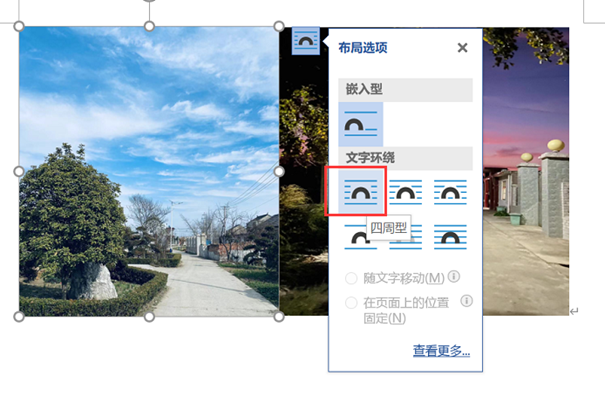Show info for 在页面上的位置固定 option

(x=466, y=301)
